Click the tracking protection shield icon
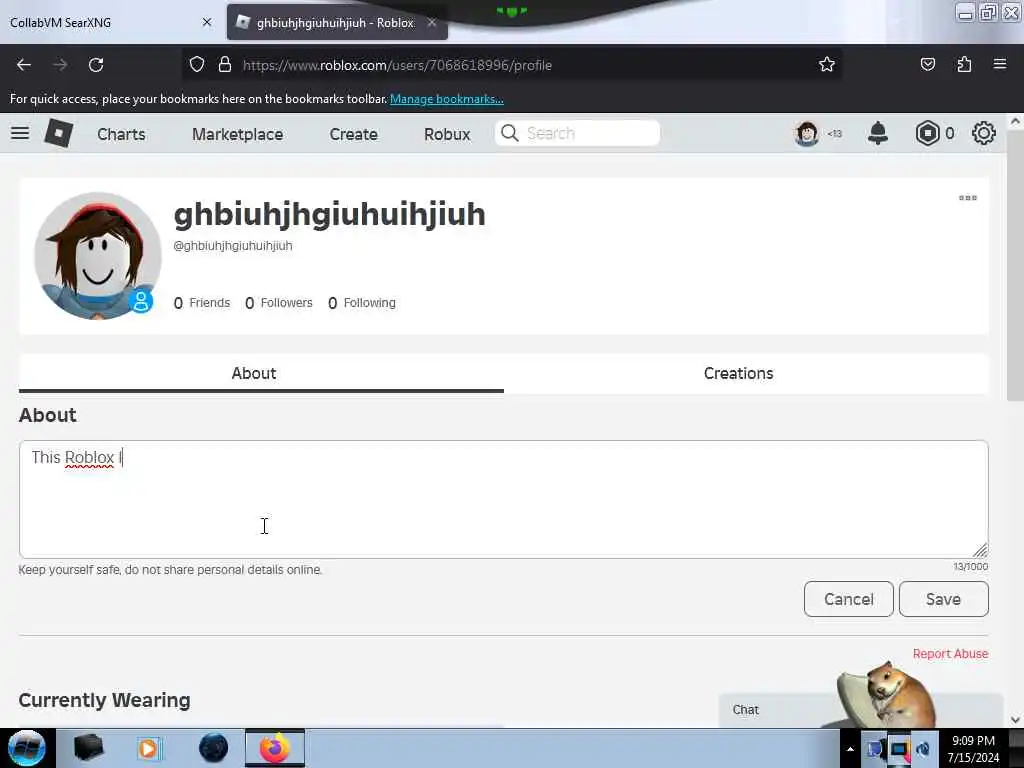 [197, 65]
